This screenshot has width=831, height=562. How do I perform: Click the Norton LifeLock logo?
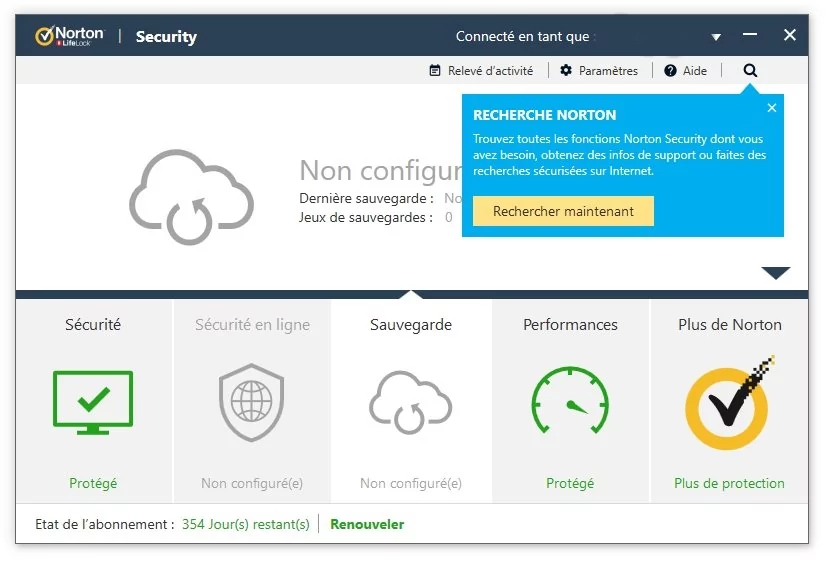click(x=69, y=36)
